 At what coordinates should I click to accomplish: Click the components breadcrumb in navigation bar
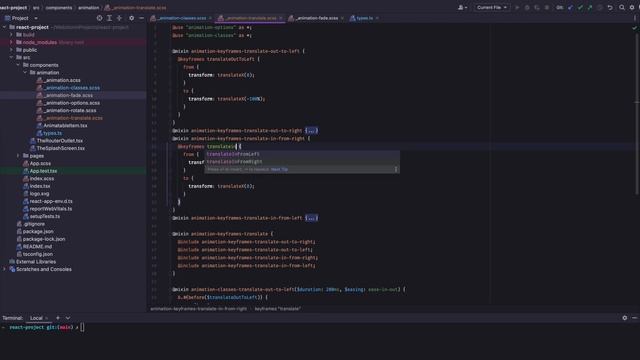tap(59, 7)
